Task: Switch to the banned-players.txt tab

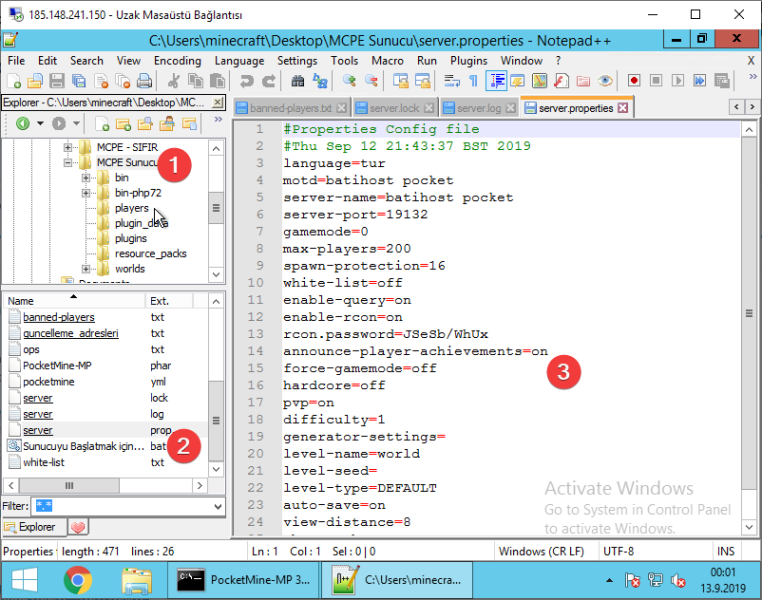Action: pos(291,108)
